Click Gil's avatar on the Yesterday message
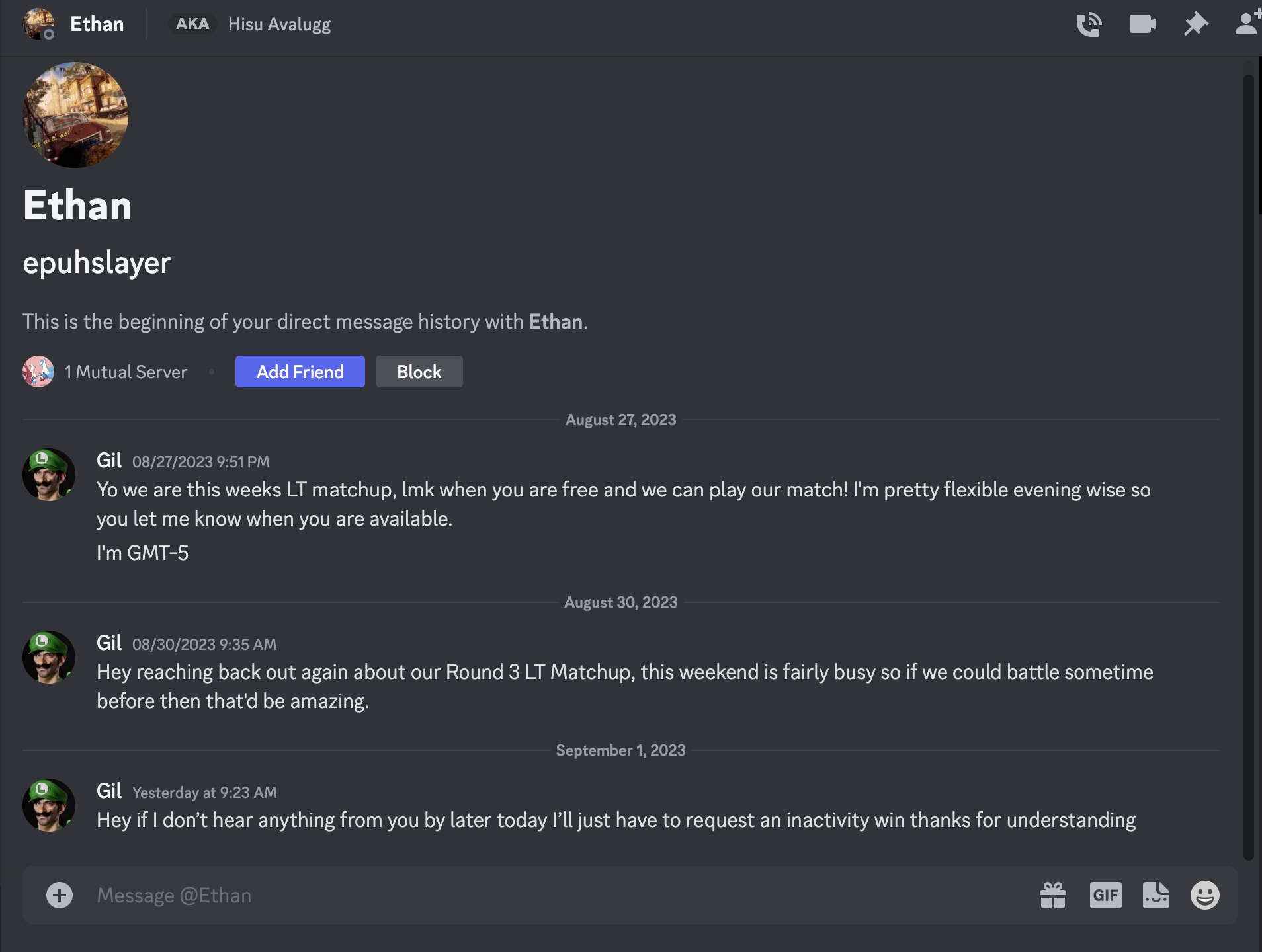This screenshot has width=1262, height=952. click(x=48, y=805)
